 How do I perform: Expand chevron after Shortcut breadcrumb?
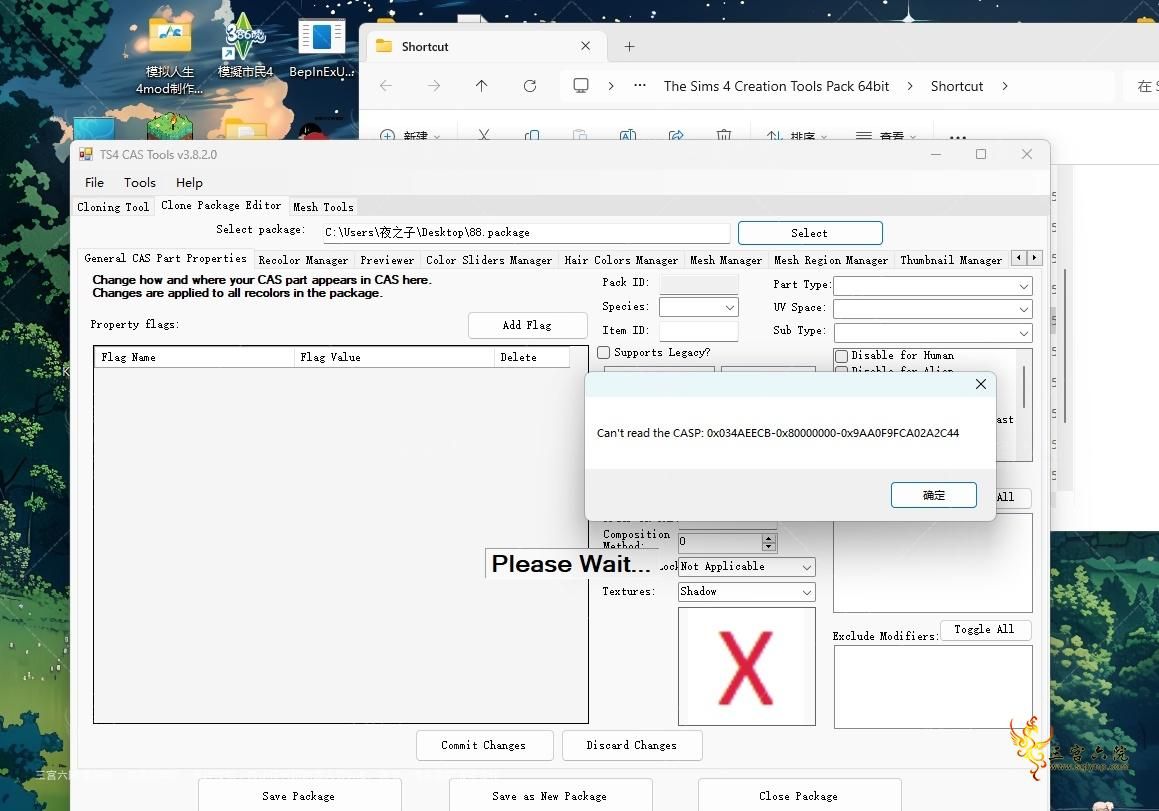[1005, 86]
